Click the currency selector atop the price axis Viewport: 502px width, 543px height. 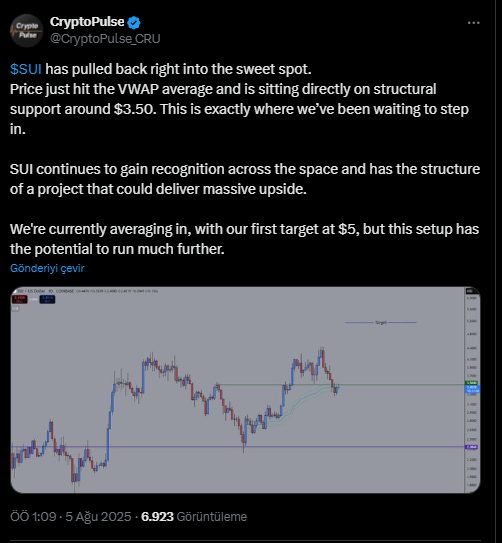[470, 291]
